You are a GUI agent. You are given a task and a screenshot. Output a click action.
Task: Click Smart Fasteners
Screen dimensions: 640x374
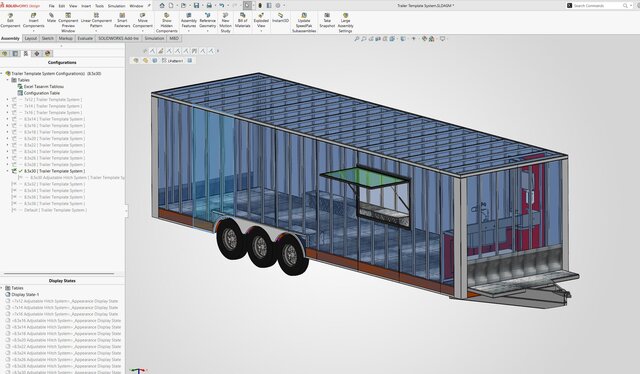122,20
